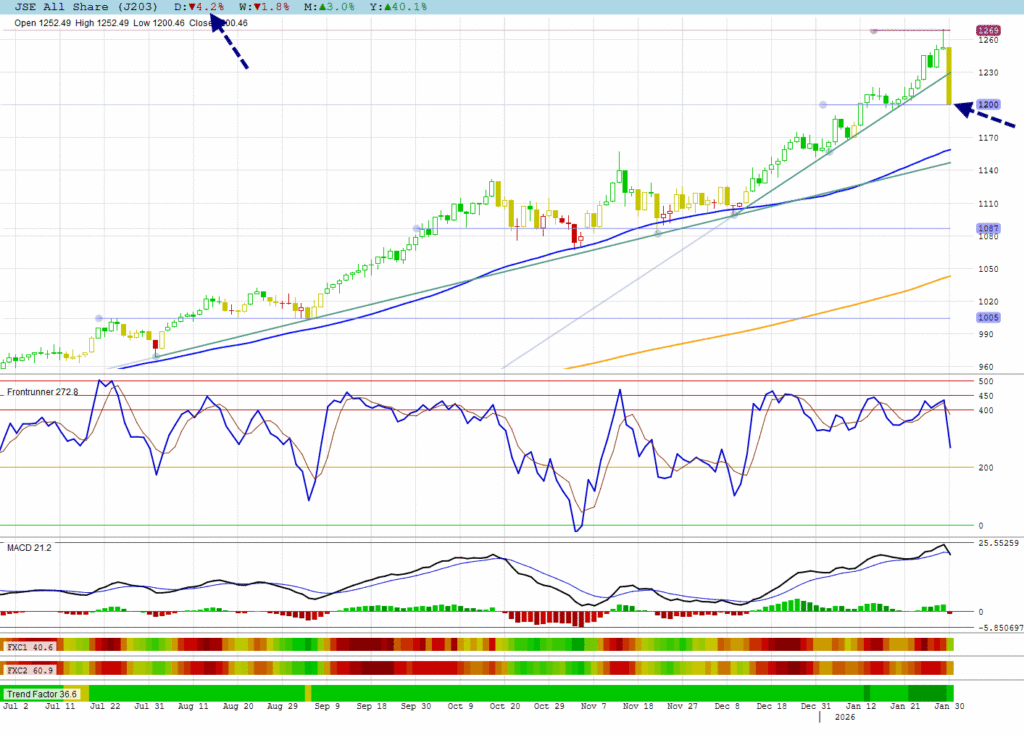Select the 1269 price level tag
The height and width of the screenshot is (735, 1024).
989,31
